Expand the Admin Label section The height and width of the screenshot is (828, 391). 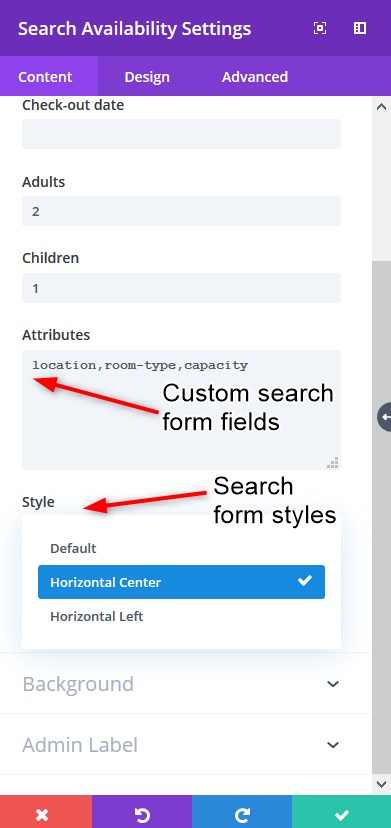181,745
